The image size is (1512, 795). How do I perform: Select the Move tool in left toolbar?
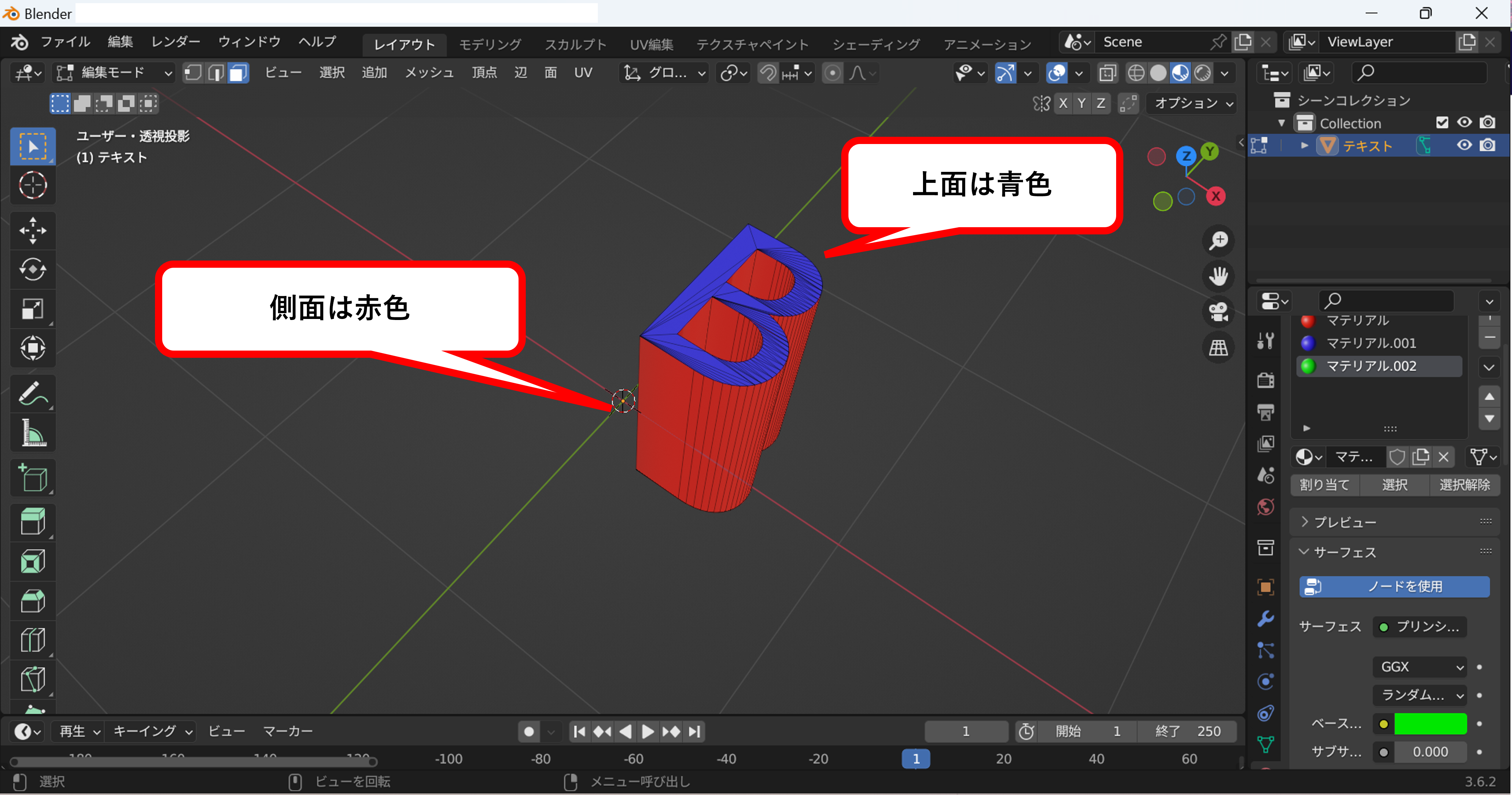(33, 230)
